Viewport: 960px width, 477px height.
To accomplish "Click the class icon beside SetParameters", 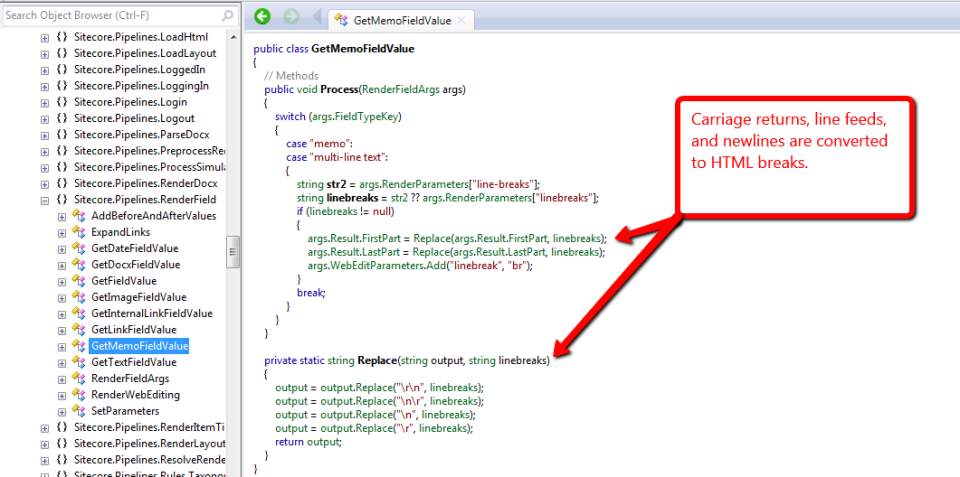I will coord(78,411).
